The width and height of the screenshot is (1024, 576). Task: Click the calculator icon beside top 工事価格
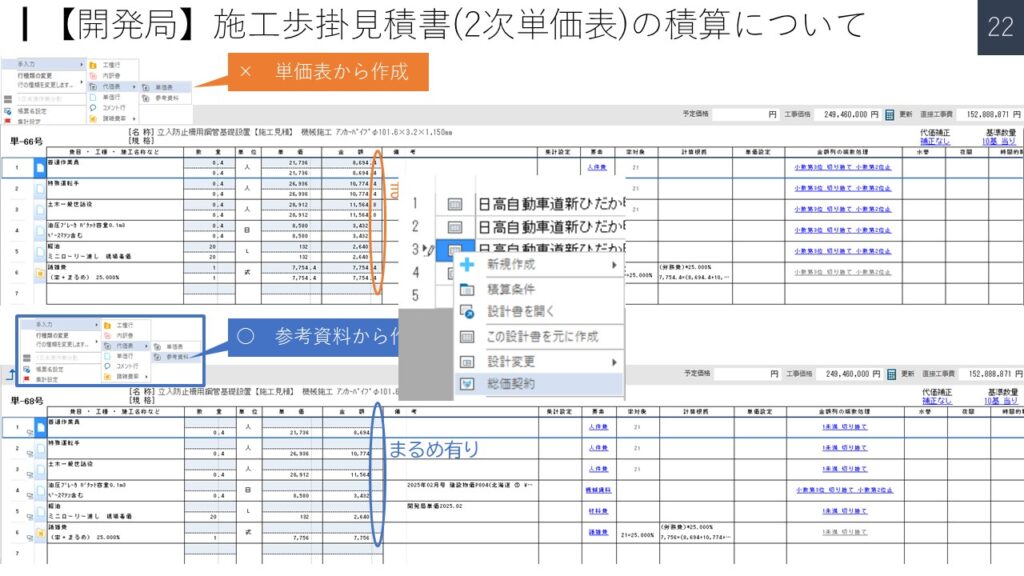pos(889,115)
